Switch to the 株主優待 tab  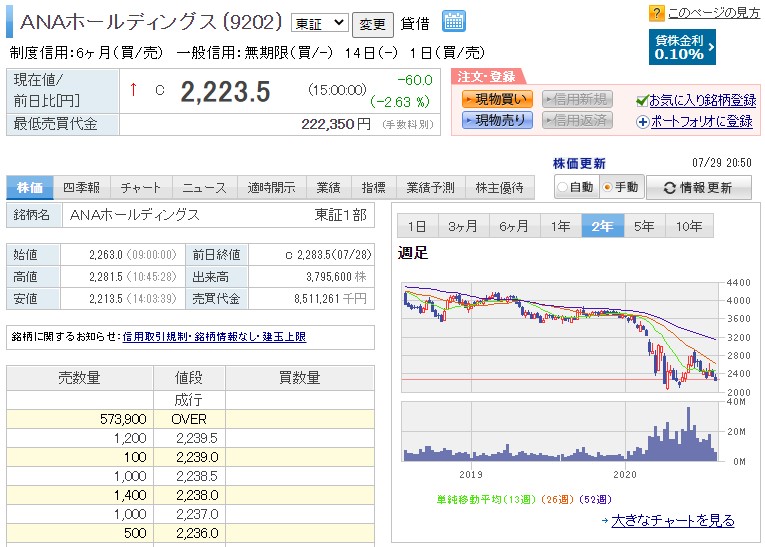click(x=500, y=187)
